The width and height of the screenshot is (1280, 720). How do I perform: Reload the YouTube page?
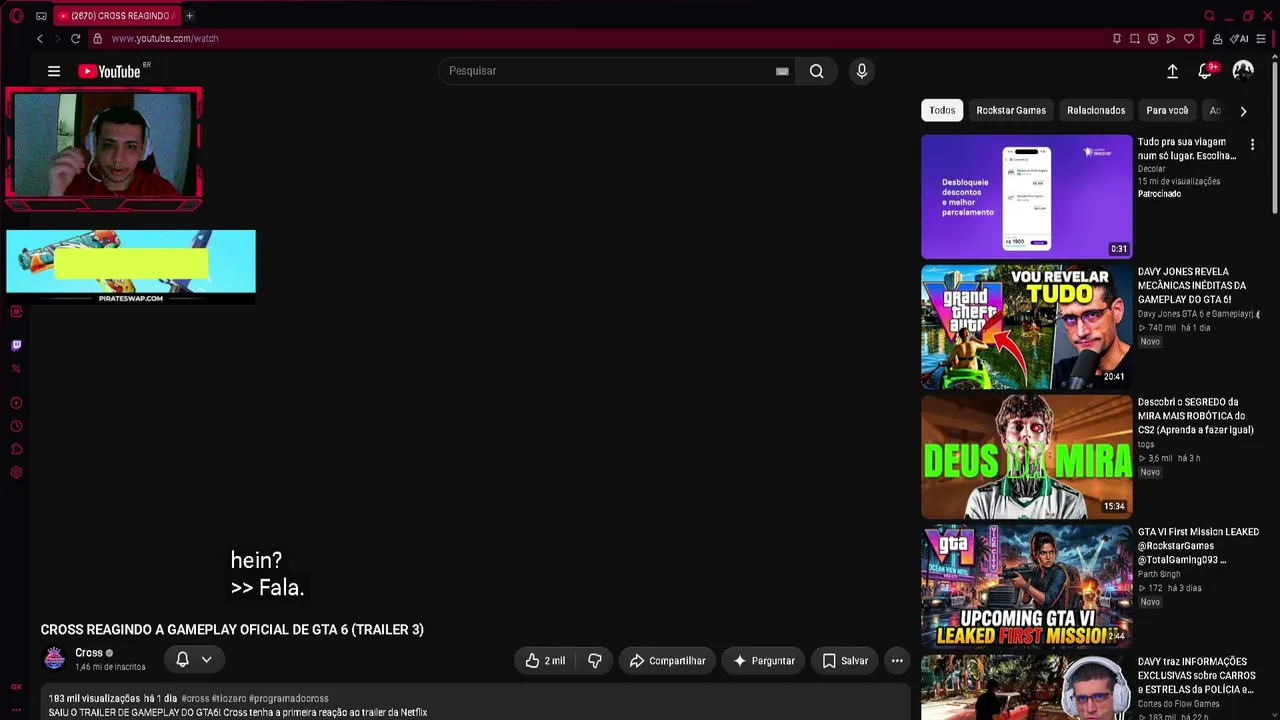pyautogui.click(x=75, y=39)
